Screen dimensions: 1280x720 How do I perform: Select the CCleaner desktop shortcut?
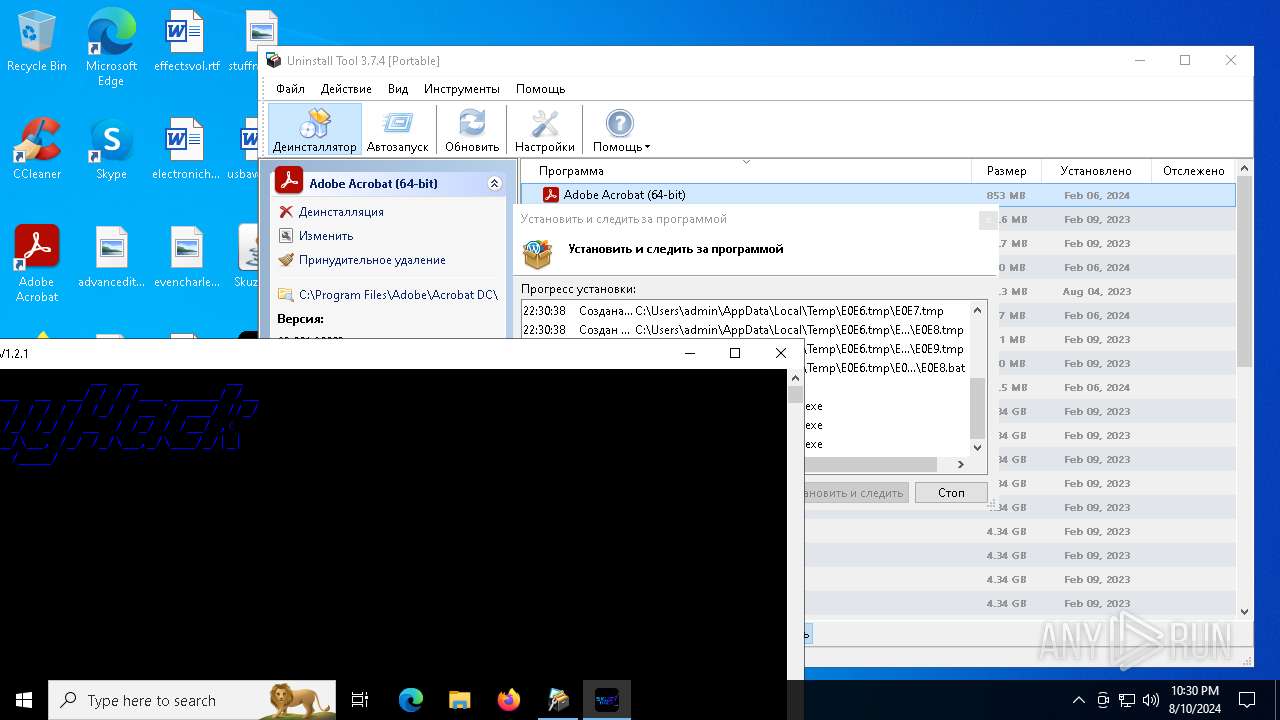pos(37,149)
